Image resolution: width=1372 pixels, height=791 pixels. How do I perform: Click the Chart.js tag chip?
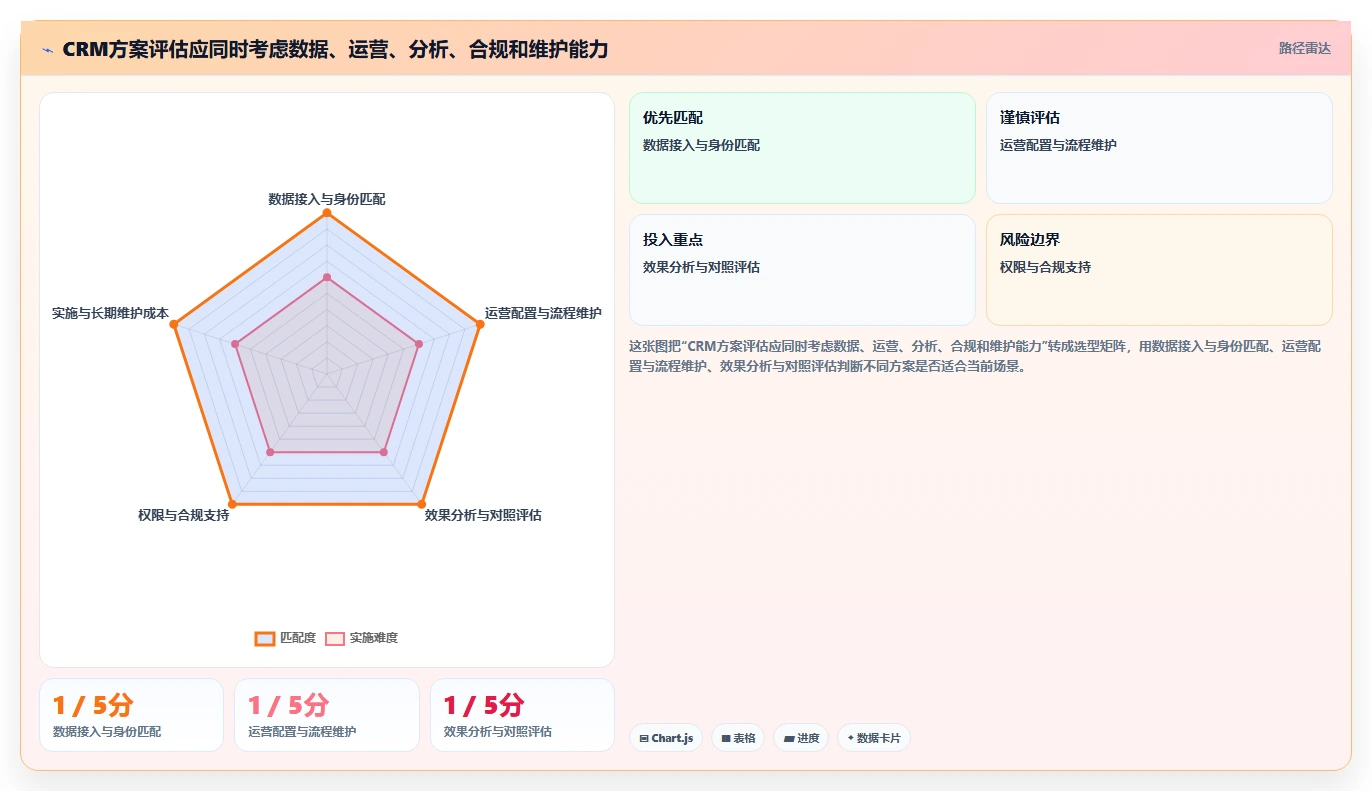[x=666, y=738]
